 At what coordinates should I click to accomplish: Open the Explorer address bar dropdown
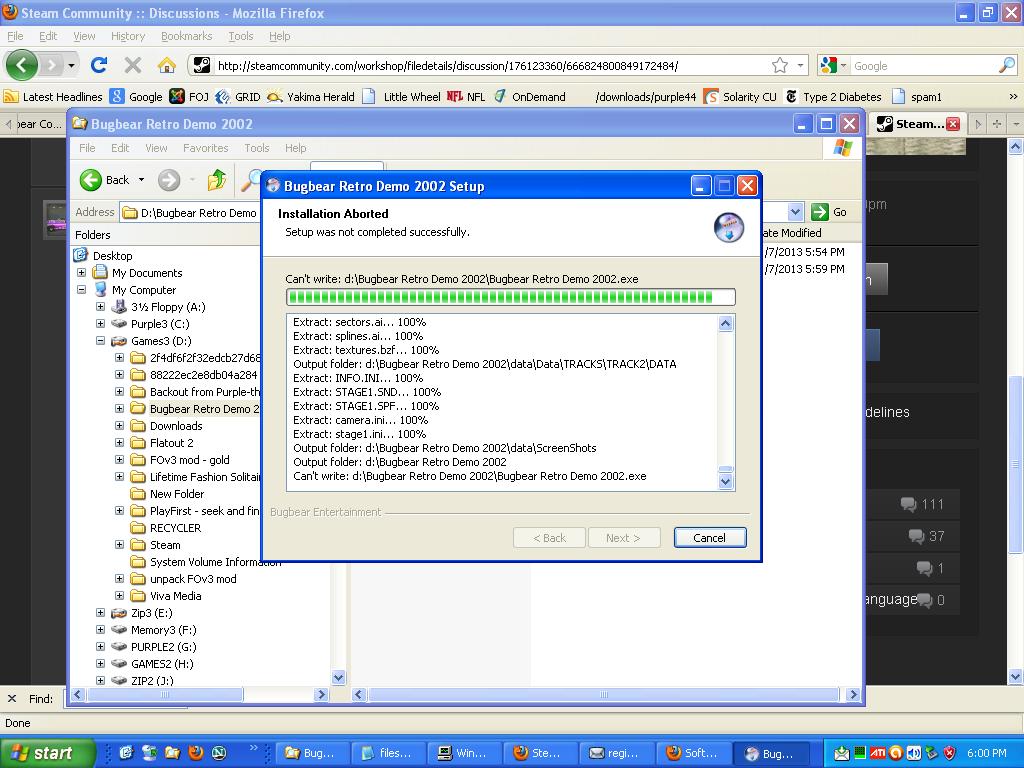795,212
